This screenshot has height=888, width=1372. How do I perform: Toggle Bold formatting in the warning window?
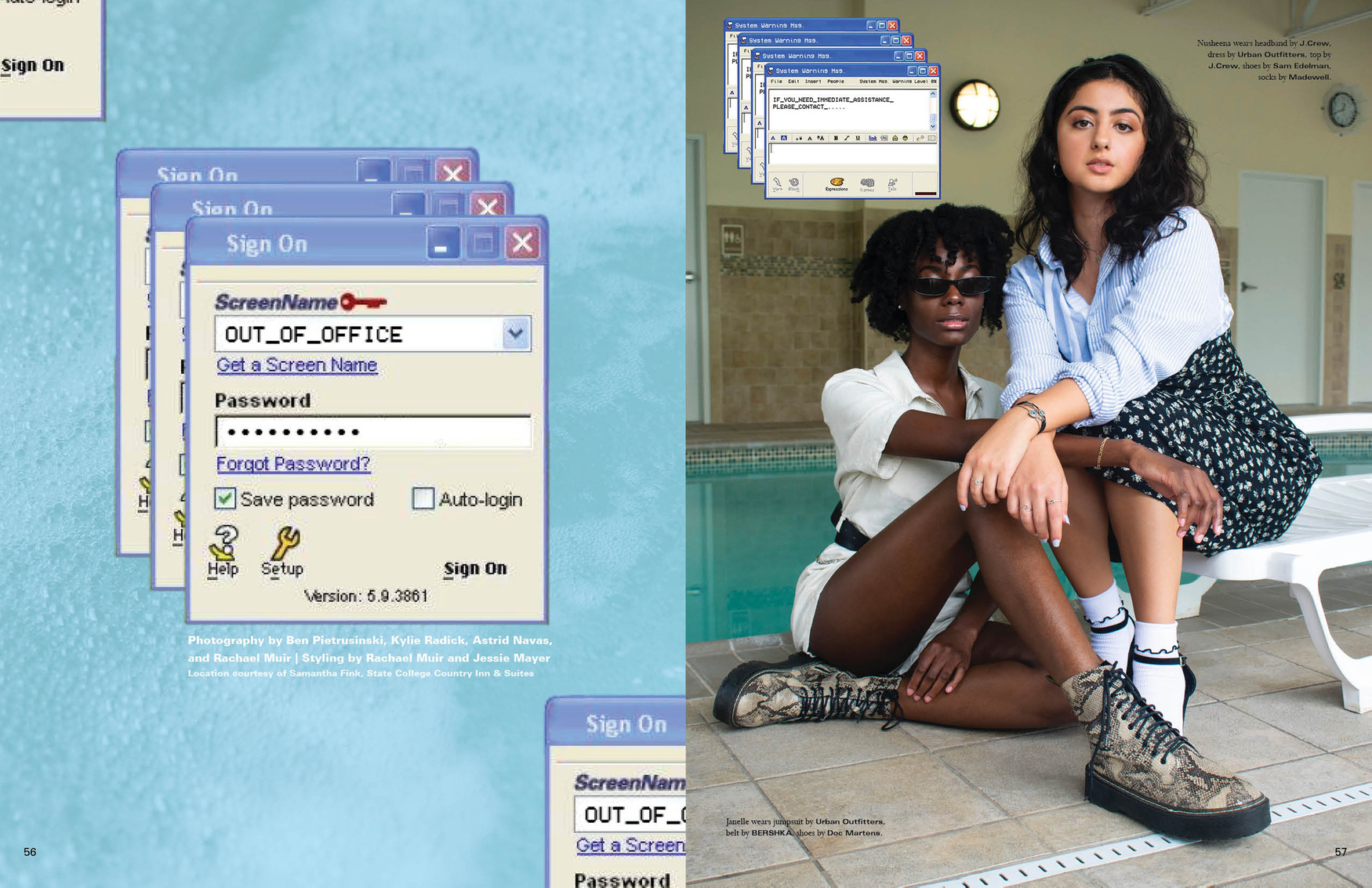836,138
